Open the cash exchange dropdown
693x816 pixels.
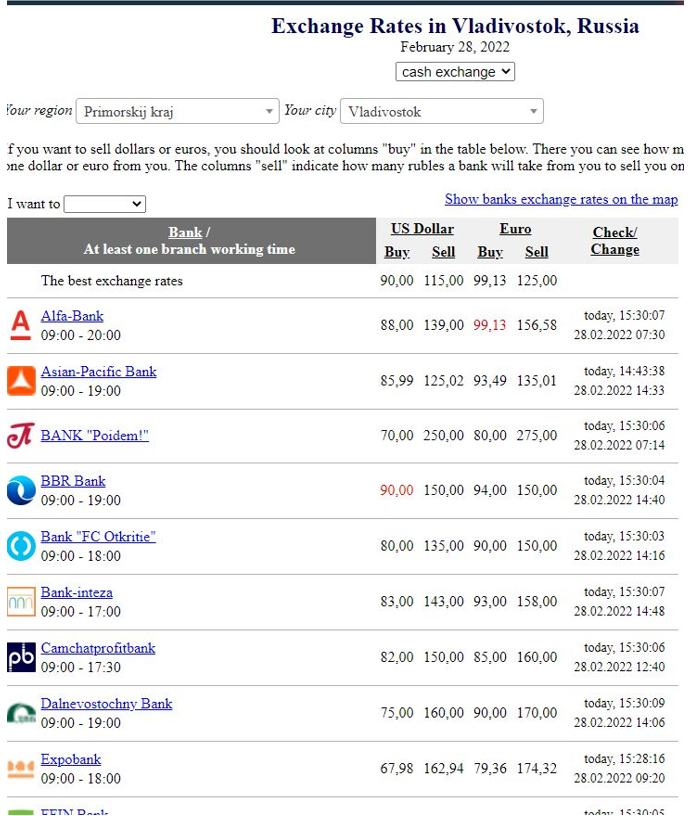(455, 72)
